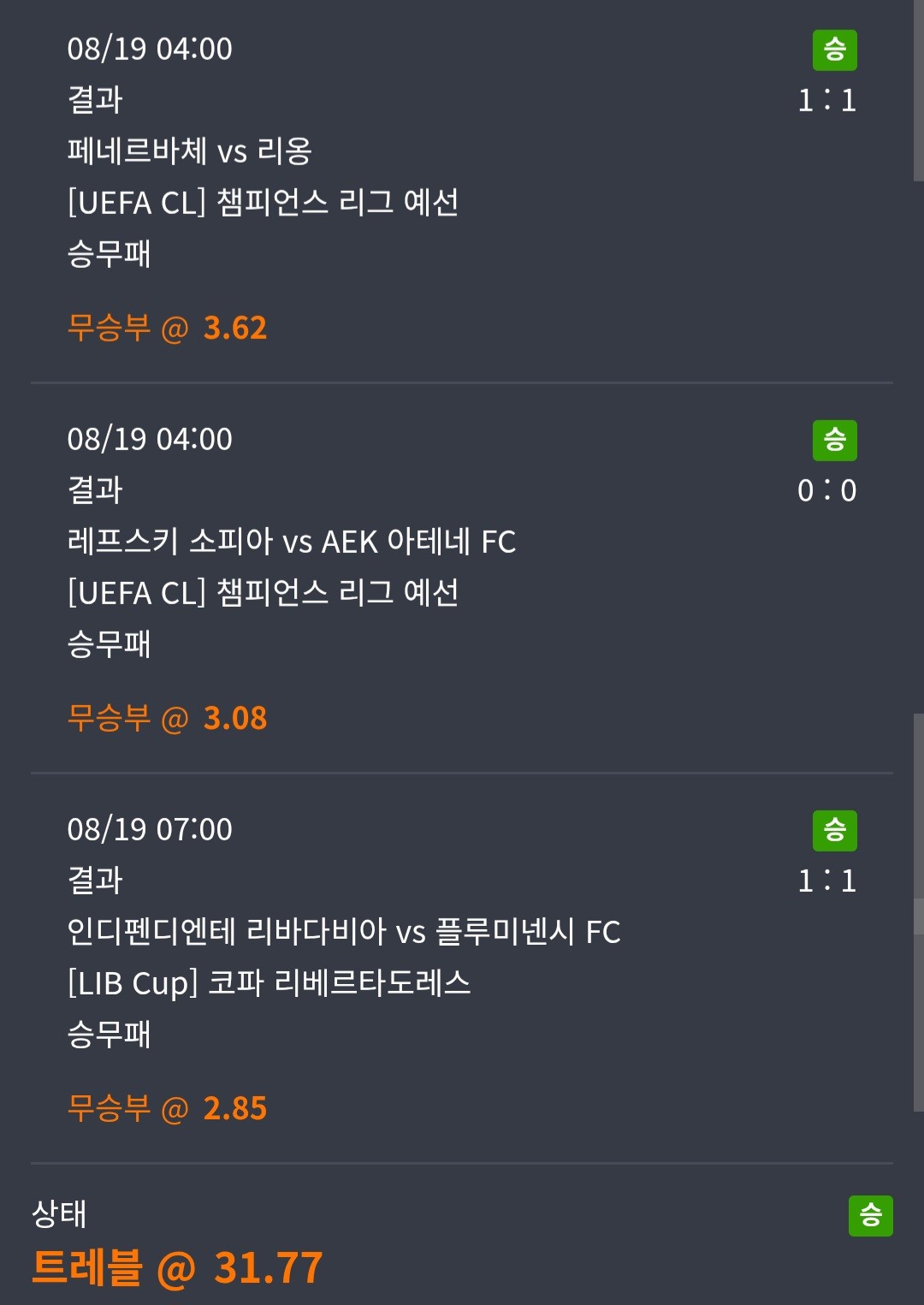Select the 무승부 @ 3.08 odds pick
The width and height of the screenshot is (924, 1305).
[x=167, y=718]
